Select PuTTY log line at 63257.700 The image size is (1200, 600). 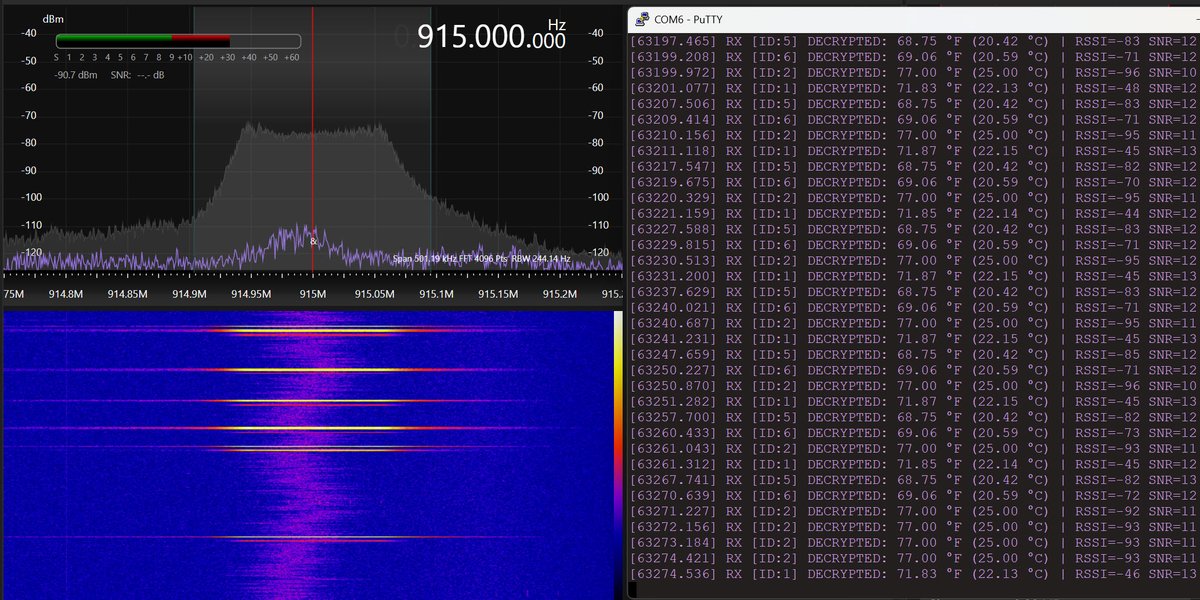click(x=913, y=417)
